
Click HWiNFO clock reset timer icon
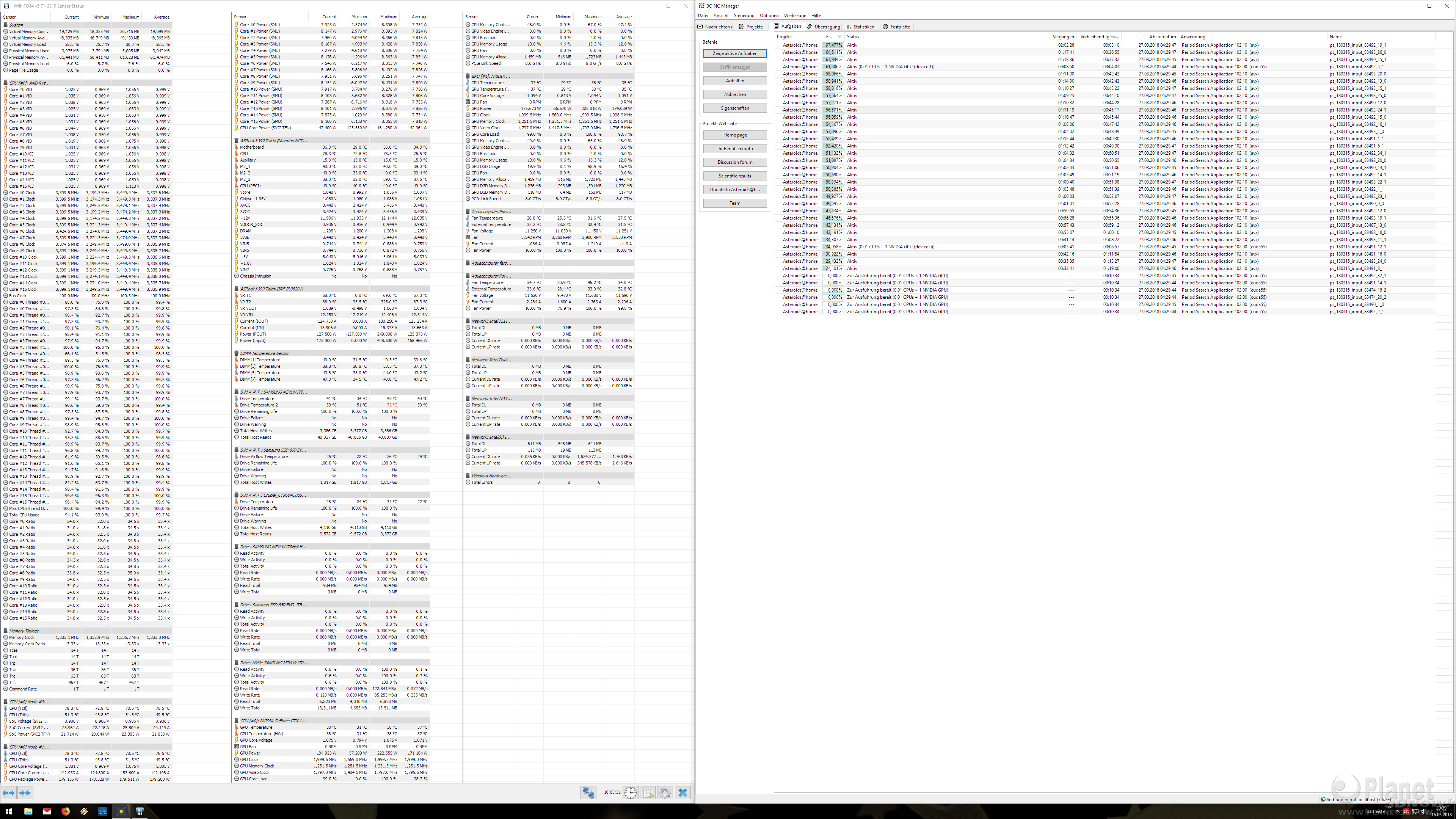630,792
